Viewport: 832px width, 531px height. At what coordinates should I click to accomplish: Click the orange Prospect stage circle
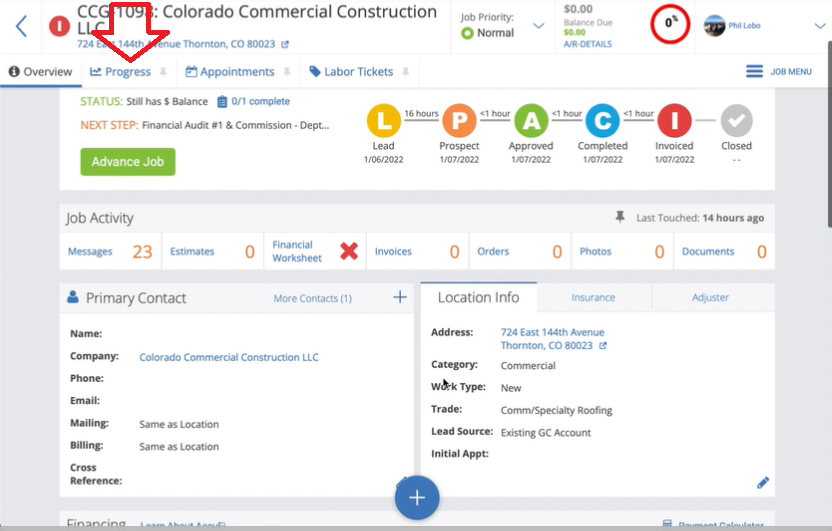click(x=459, y=121)
